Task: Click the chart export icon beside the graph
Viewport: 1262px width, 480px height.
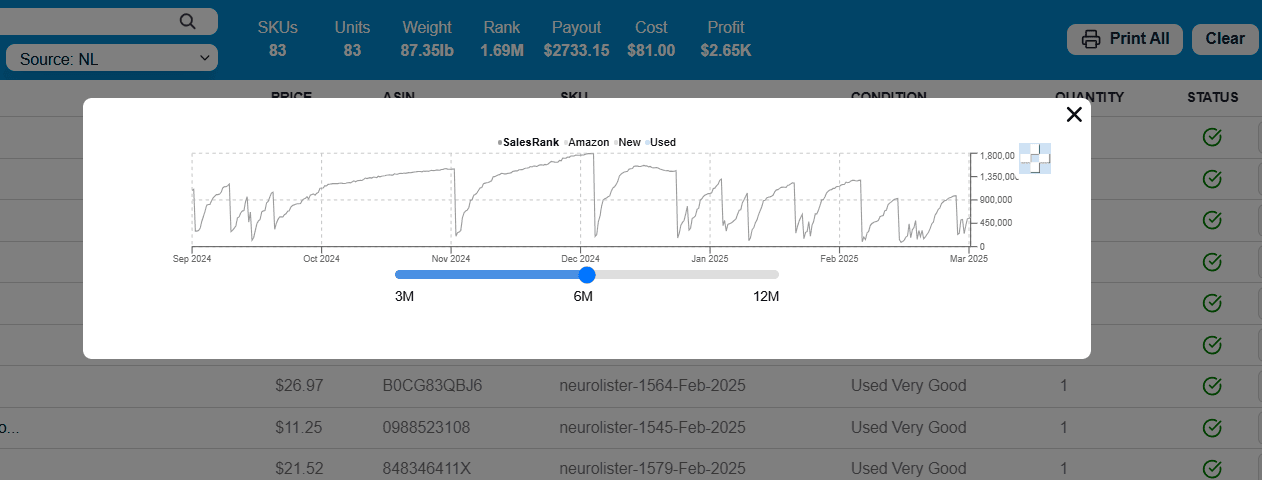Action: (x=1034, y=158)
